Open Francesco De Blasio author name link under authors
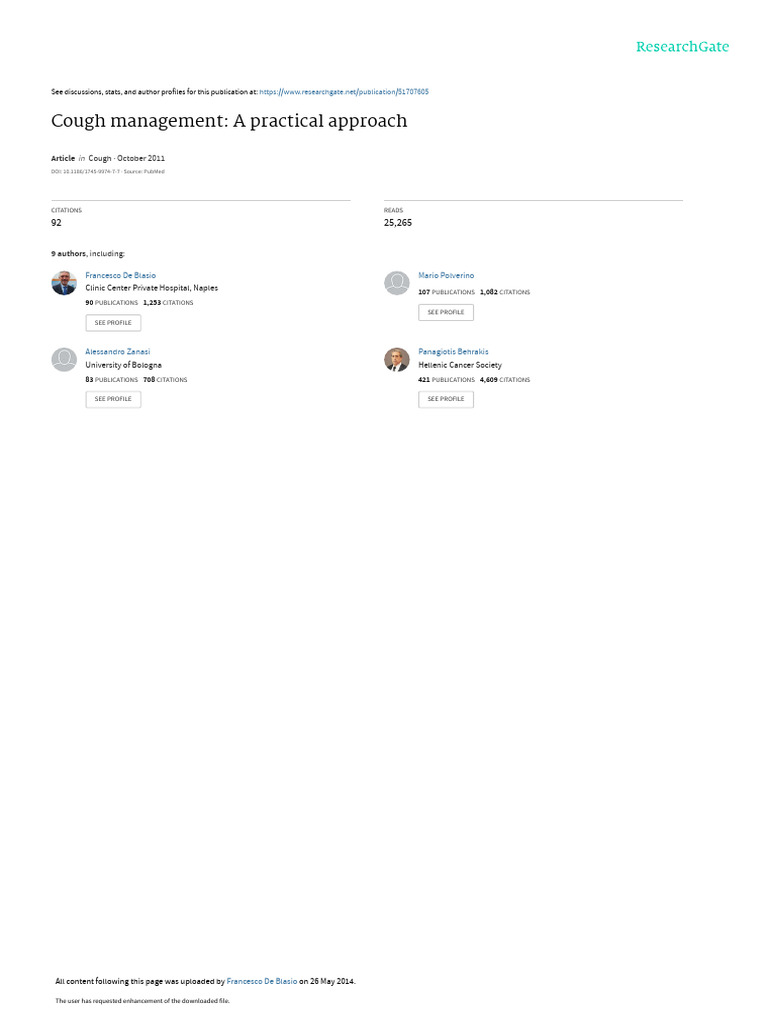Image resolution: width=768 pixels, height=1024 pixels. (x=120, y=276)
